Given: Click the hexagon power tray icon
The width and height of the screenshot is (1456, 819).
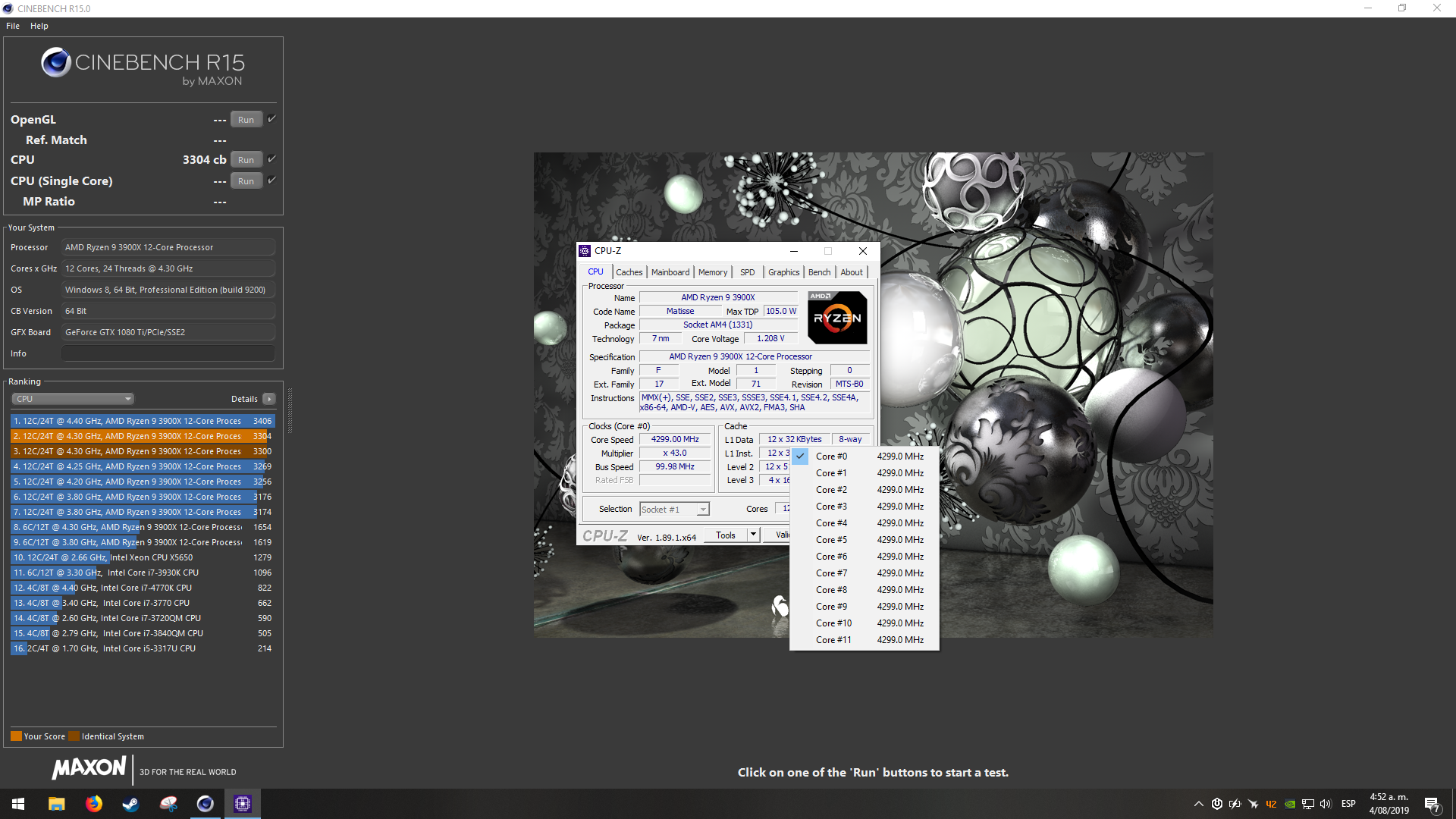Looking at the screenshot, I should tap(1216, 804).
